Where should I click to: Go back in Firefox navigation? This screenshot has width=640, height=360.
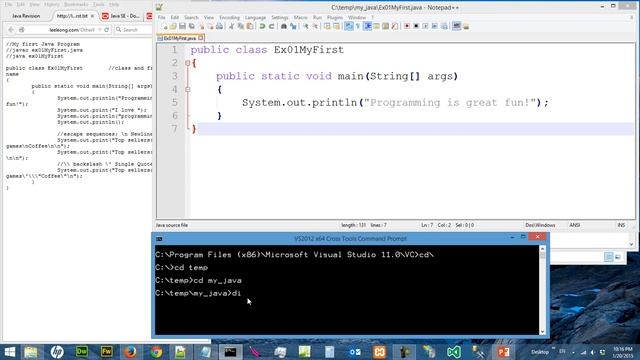click(11, 30)
